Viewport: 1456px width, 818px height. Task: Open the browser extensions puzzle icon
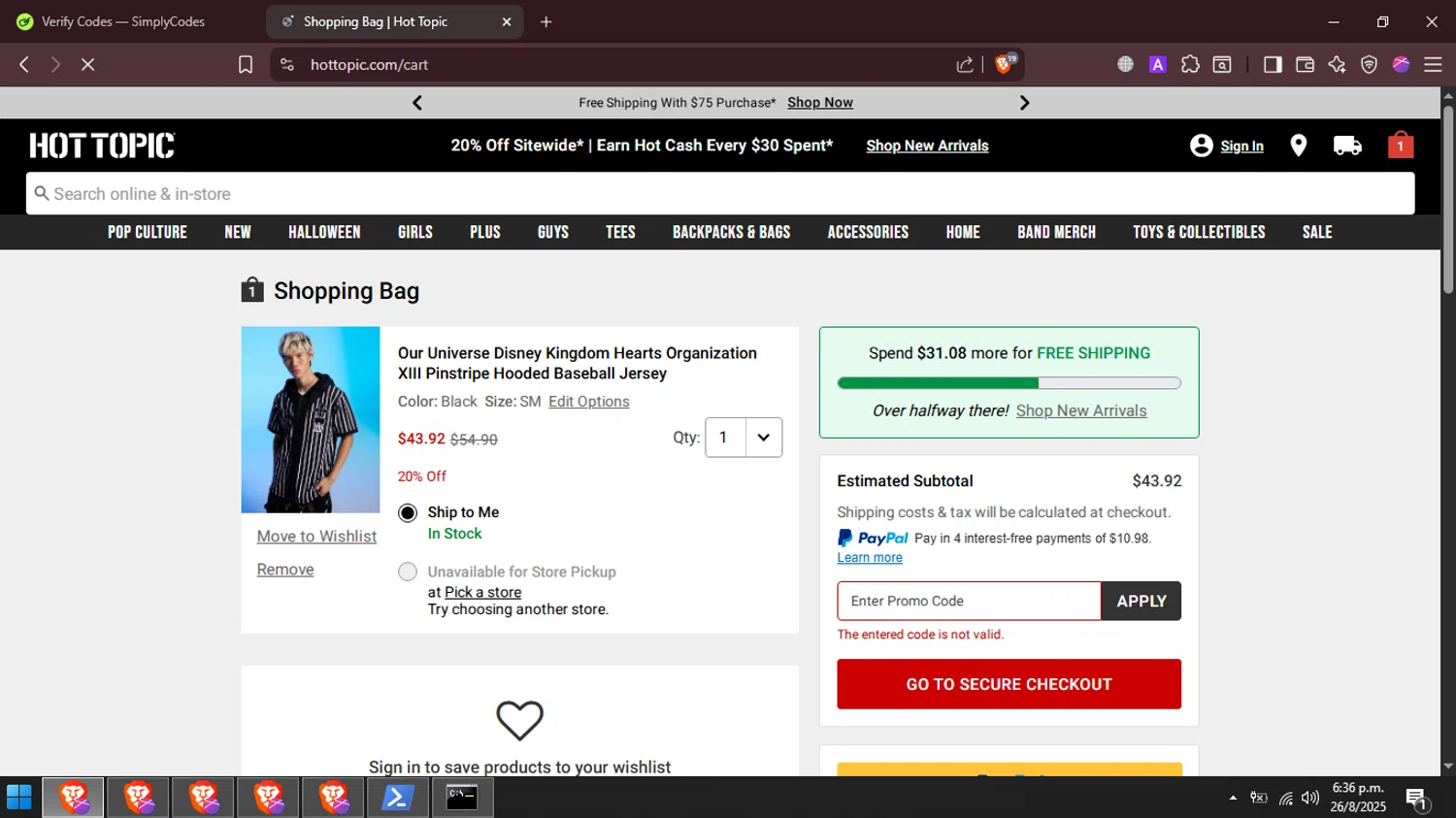tap(1190, 64)
